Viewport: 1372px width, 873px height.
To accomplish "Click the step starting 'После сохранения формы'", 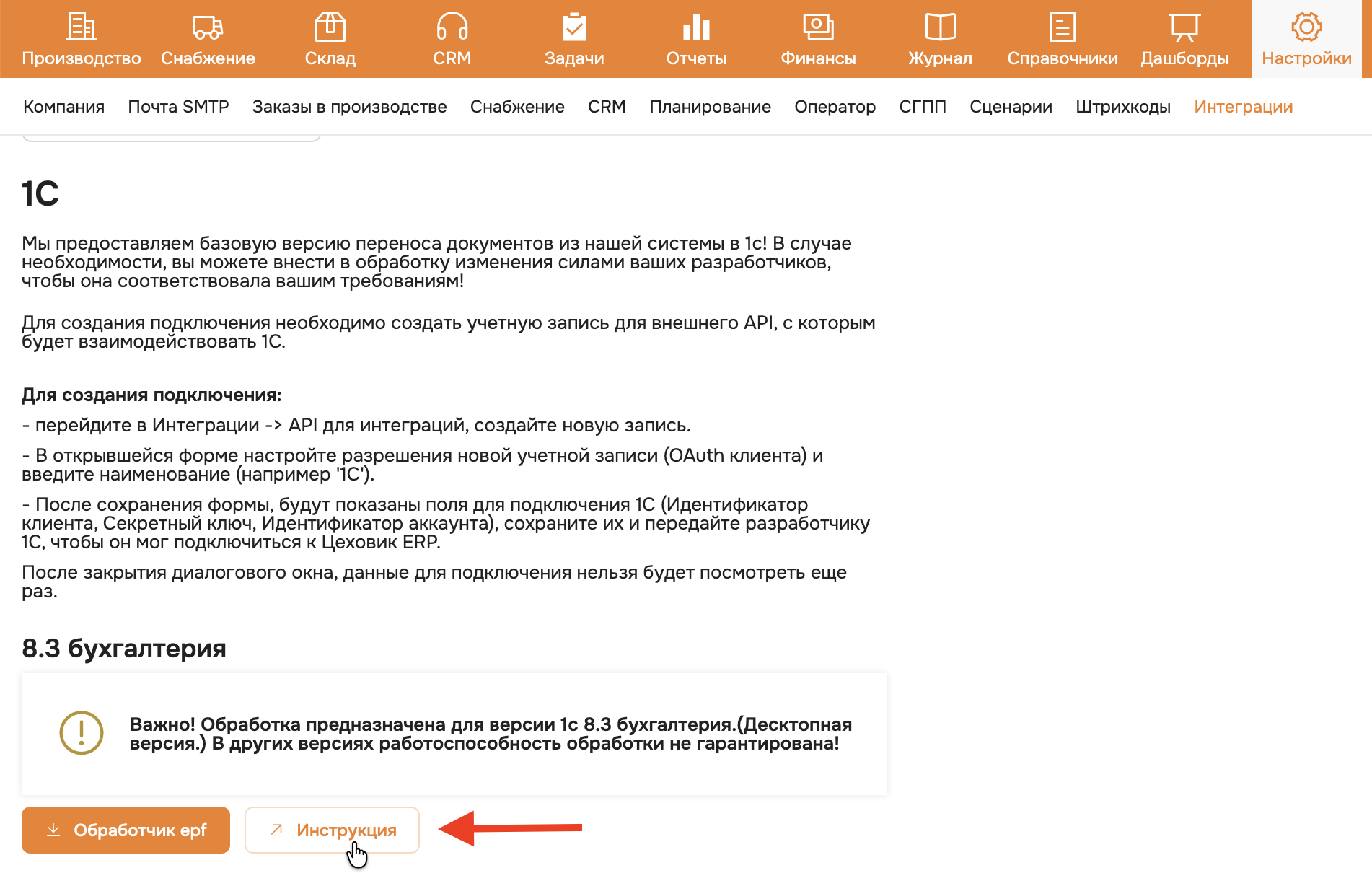I will click(x=446, y=523).
